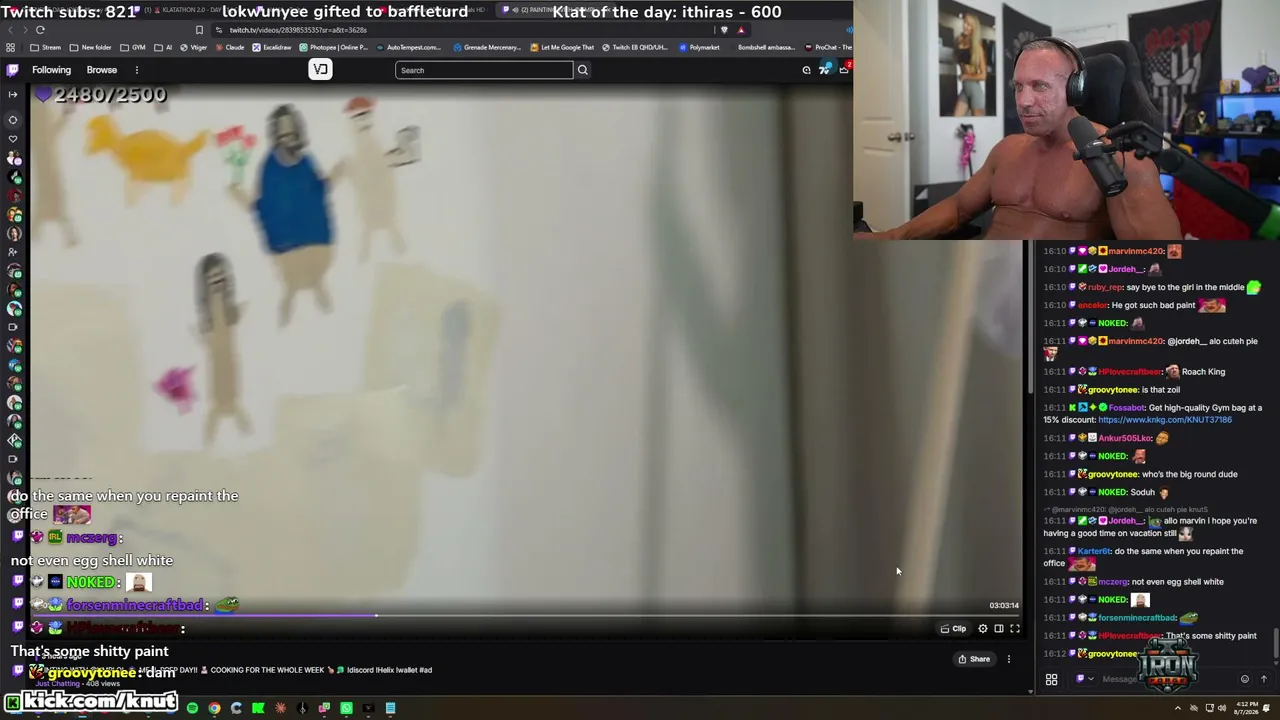Open WhatsApp from the taskbar
Viewport: 1280px width, 720px height.
pos(346,708)
